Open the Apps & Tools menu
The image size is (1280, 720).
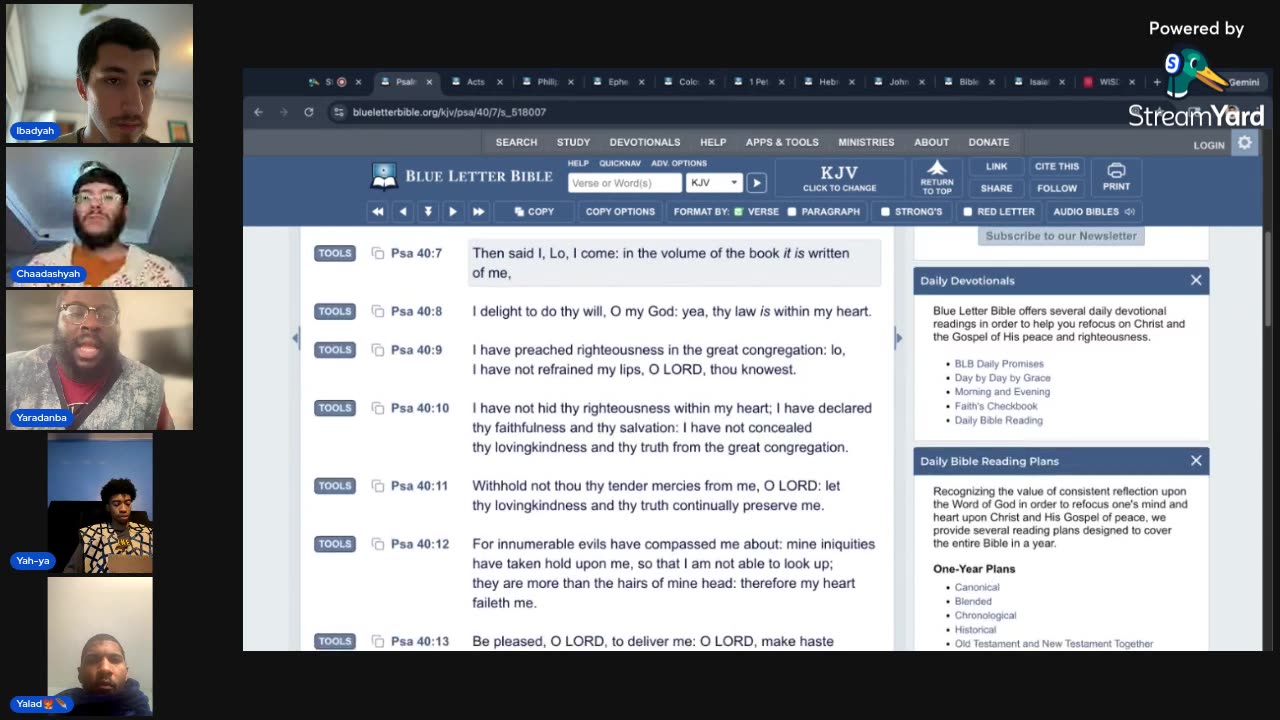(782, 142)
